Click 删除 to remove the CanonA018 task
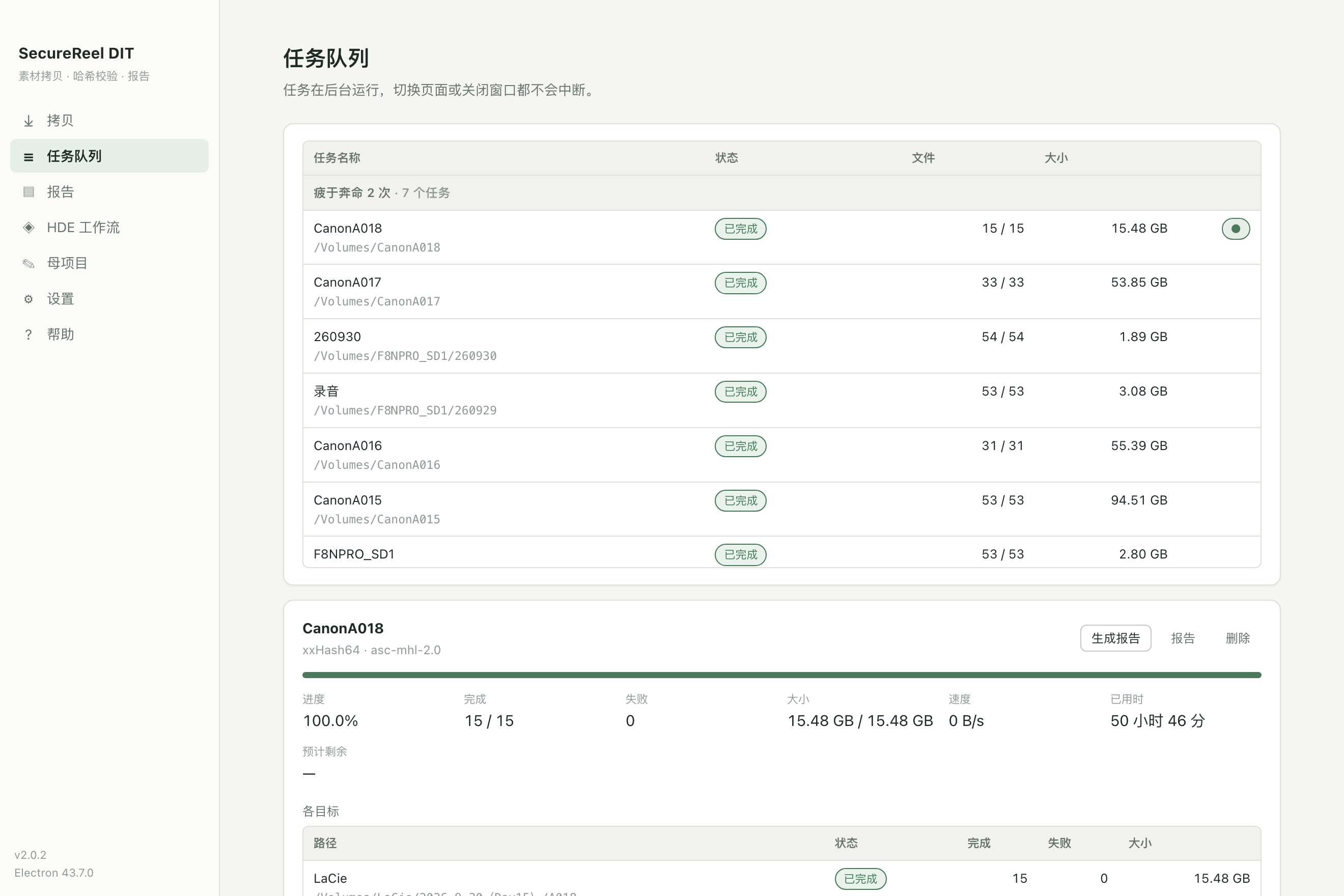The width and height of the screenshot is (1344, 896). pos(1238,638)
